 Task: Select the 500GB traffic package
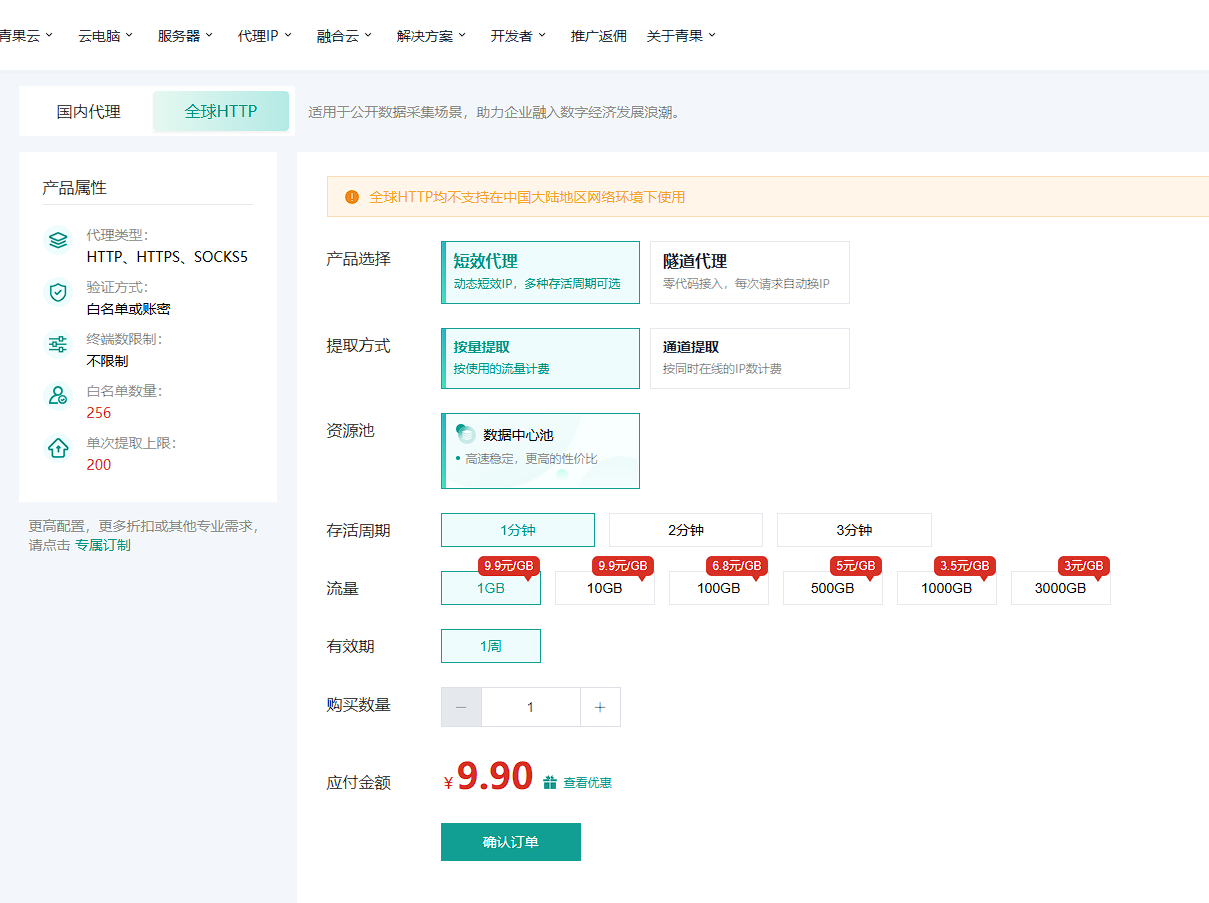click(833, 588)
